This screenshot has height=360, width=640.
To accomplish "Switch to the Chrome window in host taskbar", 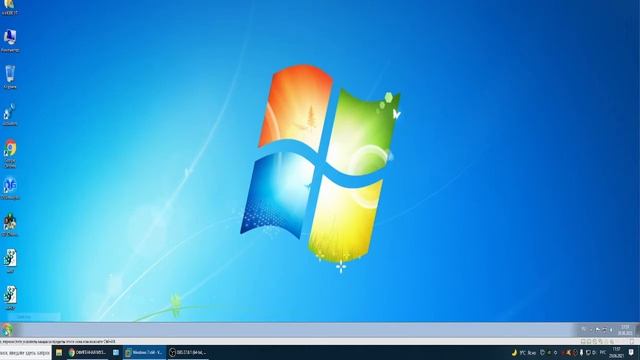I will (88, 353).
